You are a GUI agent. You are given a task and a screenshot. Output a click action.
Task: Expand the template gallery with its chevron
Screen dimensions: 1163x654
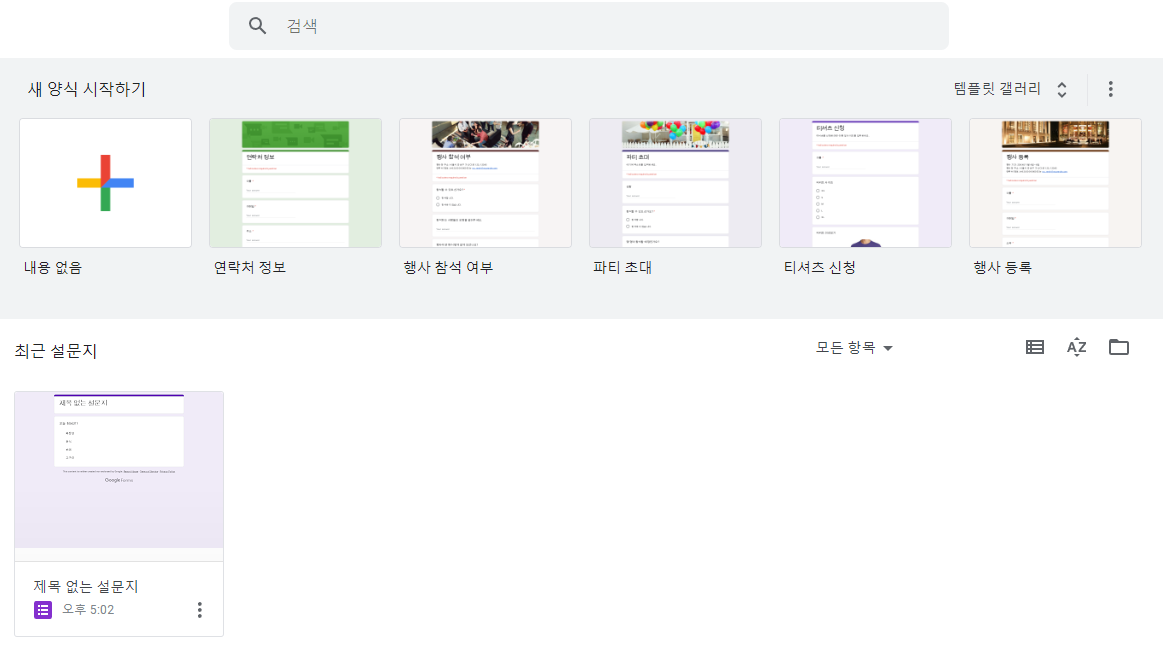(1061, 88)
